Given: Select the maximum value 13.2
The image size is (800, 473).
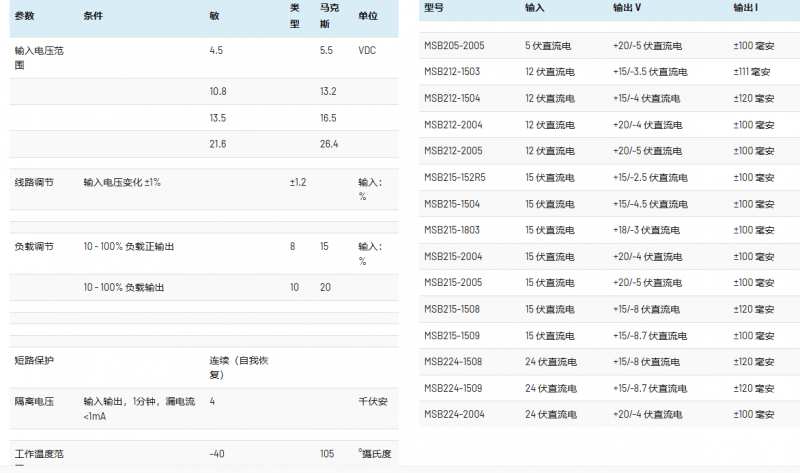Looking at the screenshot, I should [328, 91].
